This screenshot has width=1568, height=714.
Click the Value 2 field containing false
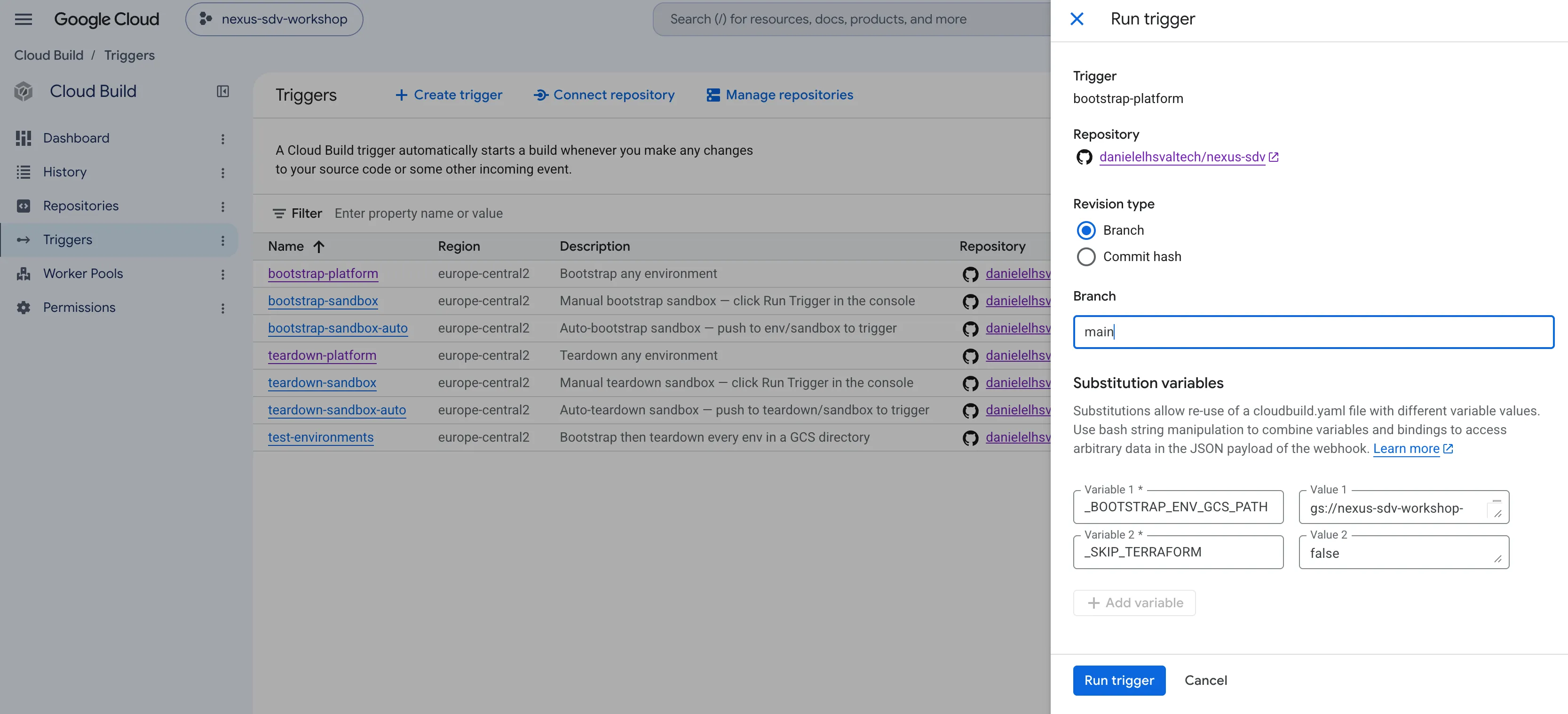pos(1404,552)
